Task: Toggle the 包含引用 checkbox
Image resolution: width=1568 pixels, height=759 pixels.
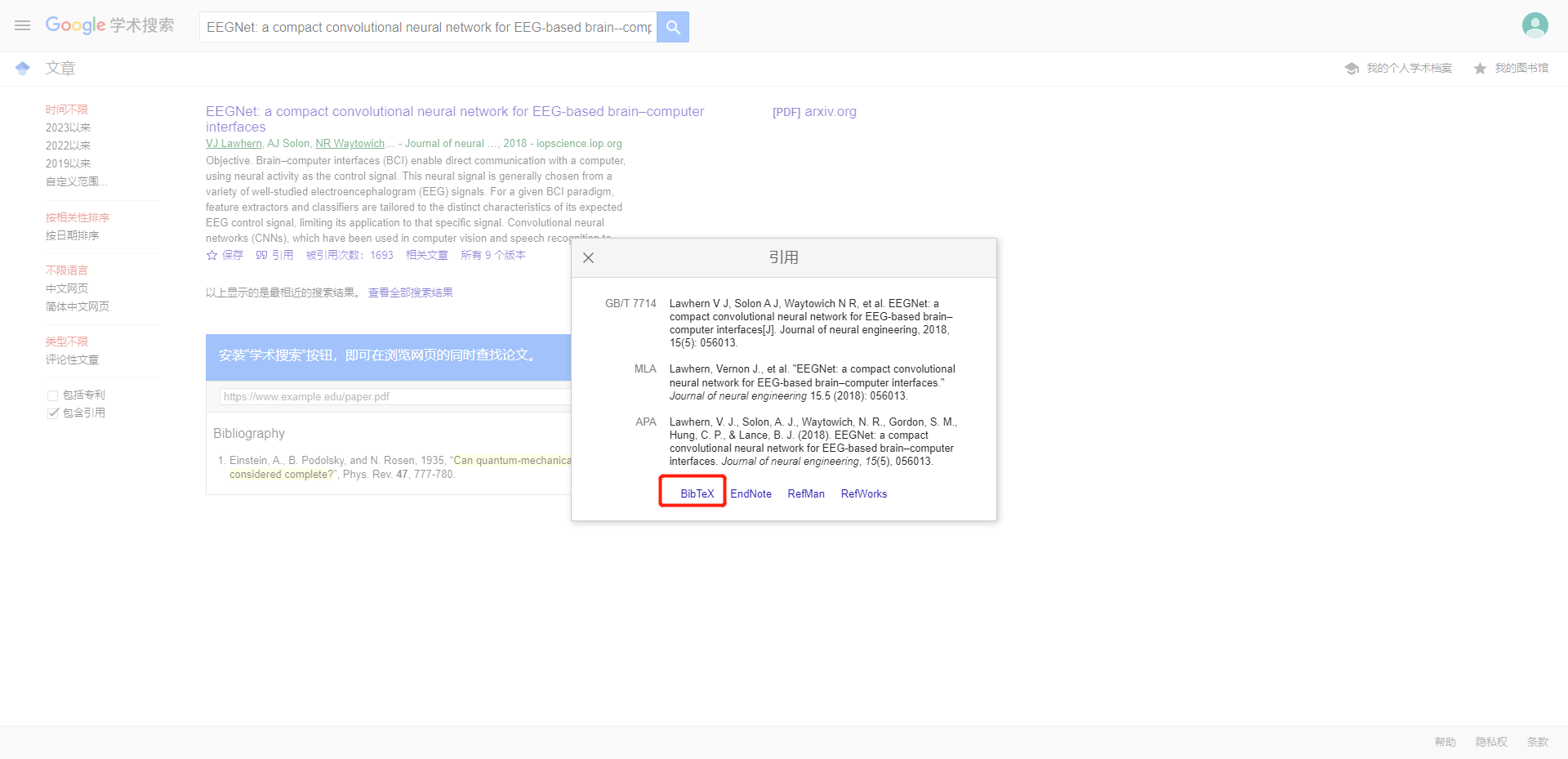Action: point(53,413)
